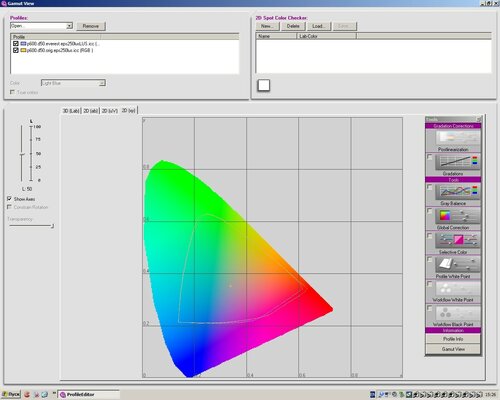Click the blue leftmost system tray icon
500x400 pixels.
coord(373,395)
